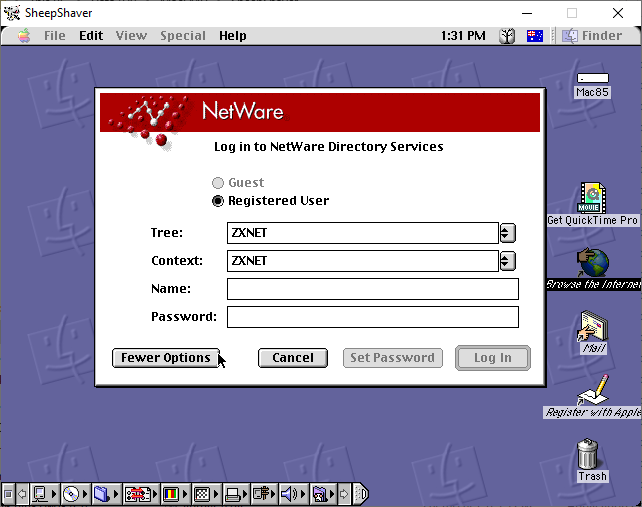The width and height of the screenshot is (642, 507).
Task: Click into the Context text field
Action: (x=363, y=261)
